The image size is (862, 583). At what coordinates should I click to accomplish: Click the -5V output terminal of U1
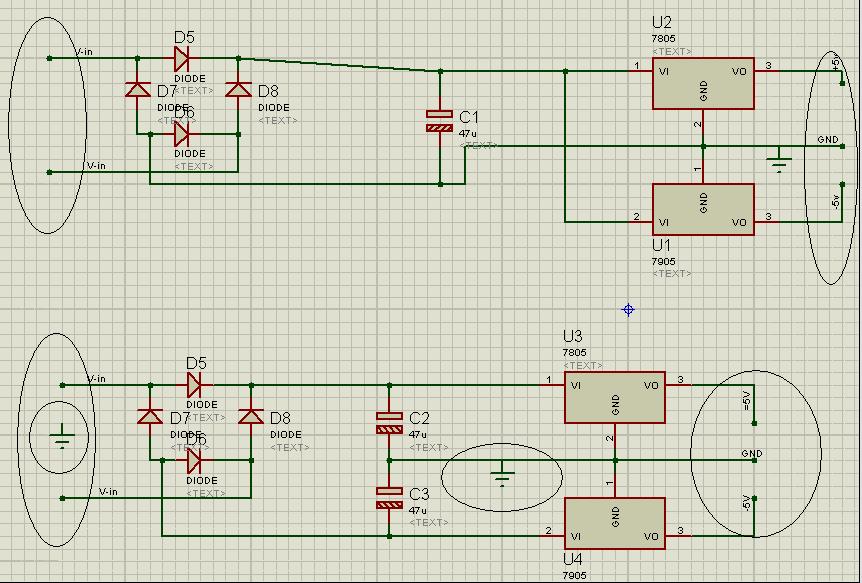click(842, 184)
